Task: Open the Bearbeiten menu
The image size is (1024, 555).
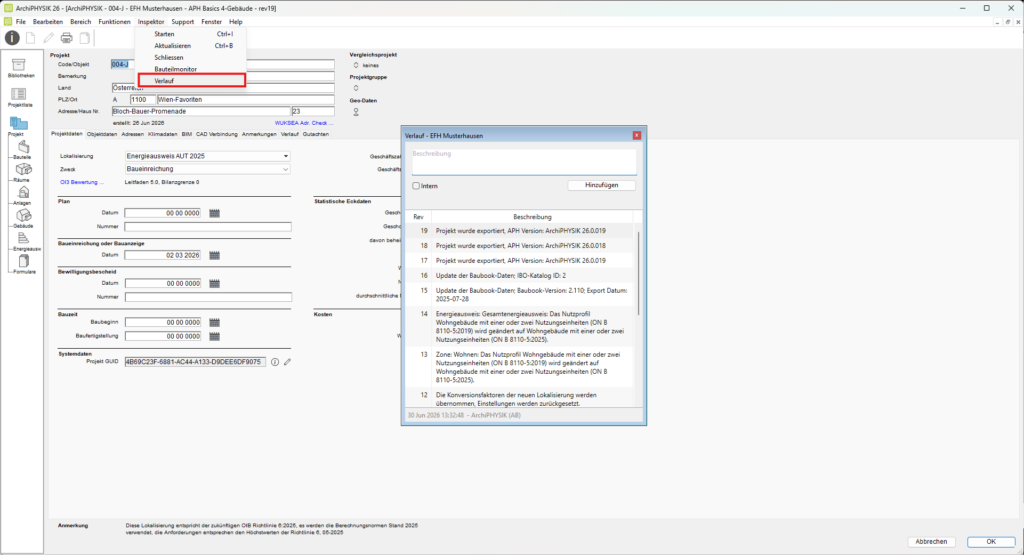Action: pos(48,22)
